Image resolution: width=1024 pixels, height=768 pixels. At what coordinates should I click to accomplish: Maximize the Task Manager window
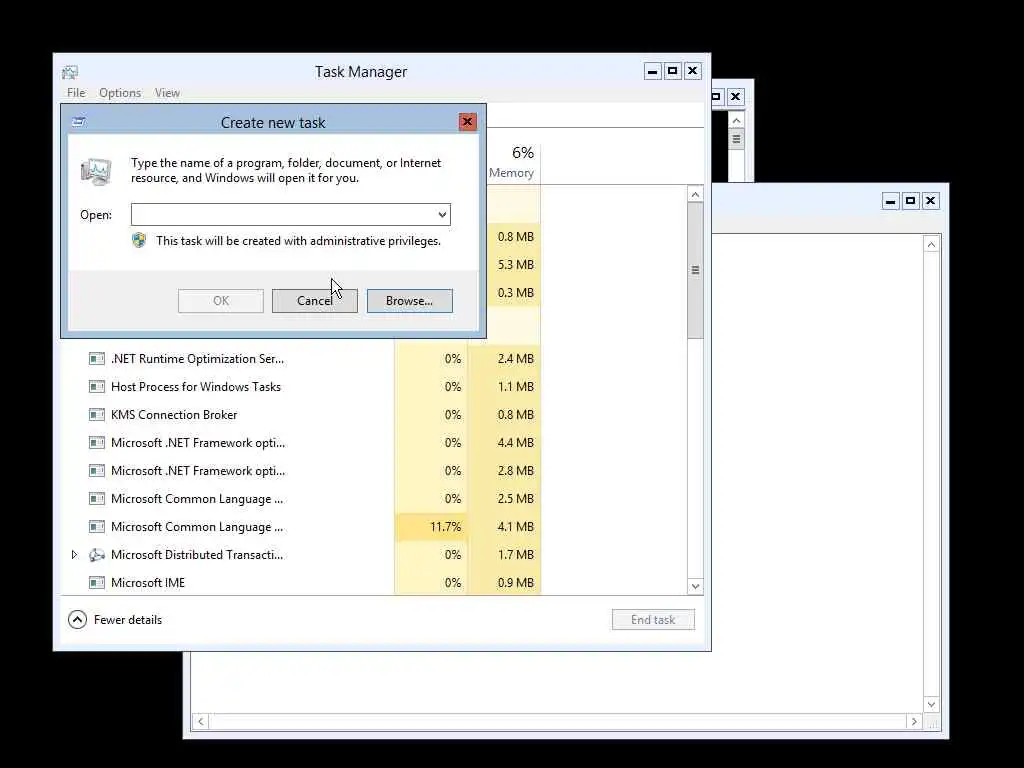click(x=672, y=71)
